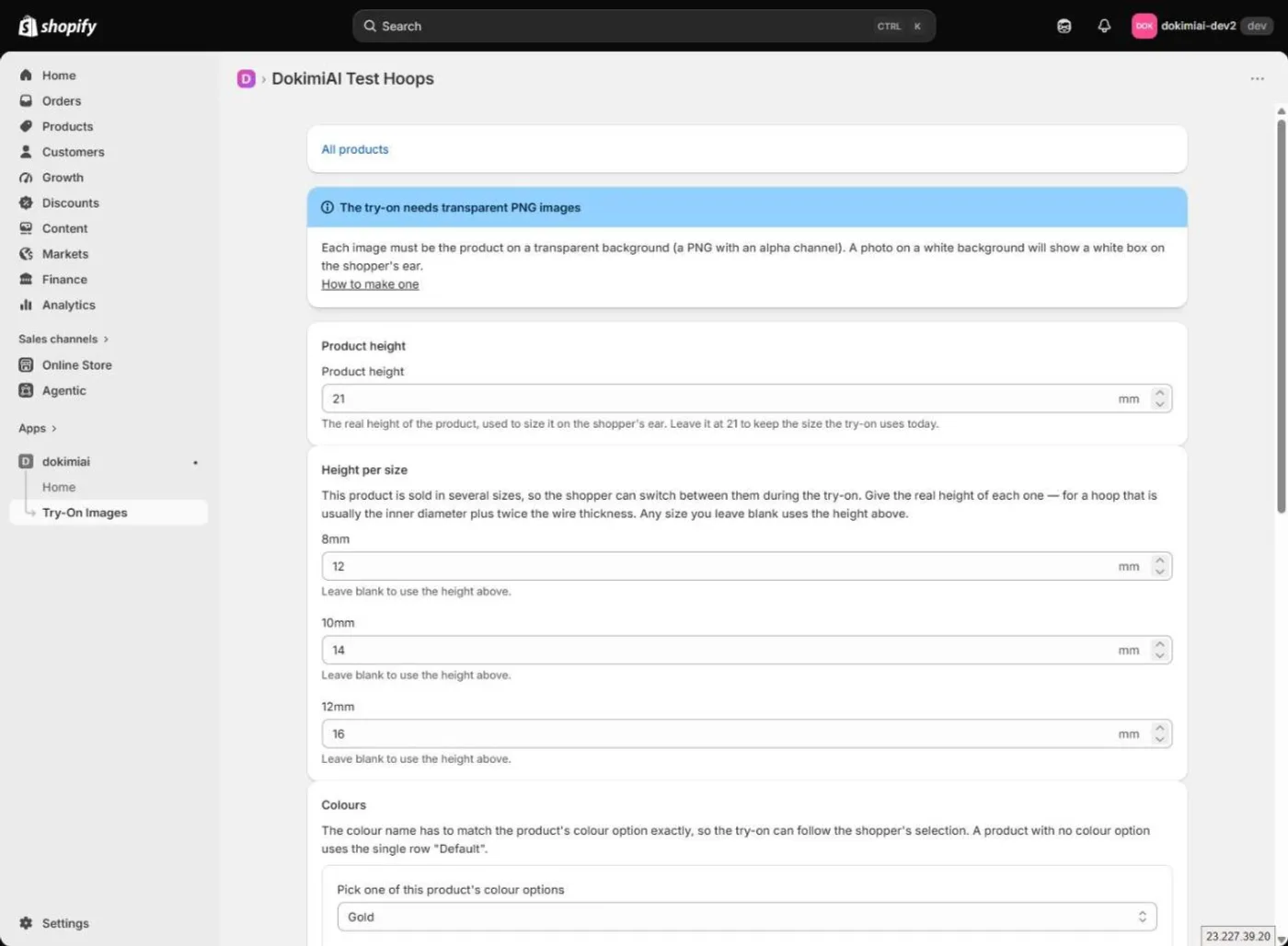Expand the Sales channels section

[x=63, y=339]
